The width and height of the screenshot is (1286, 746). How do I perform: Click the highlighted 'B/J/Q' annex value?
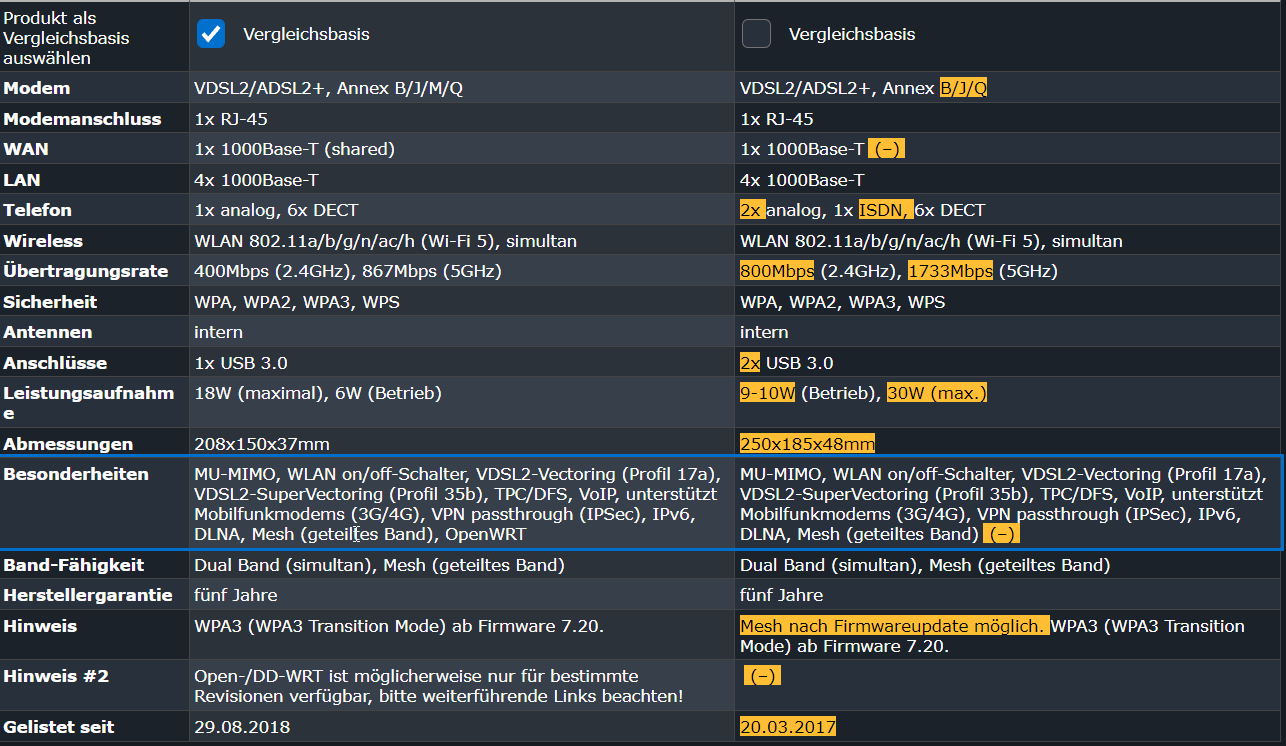963,88
